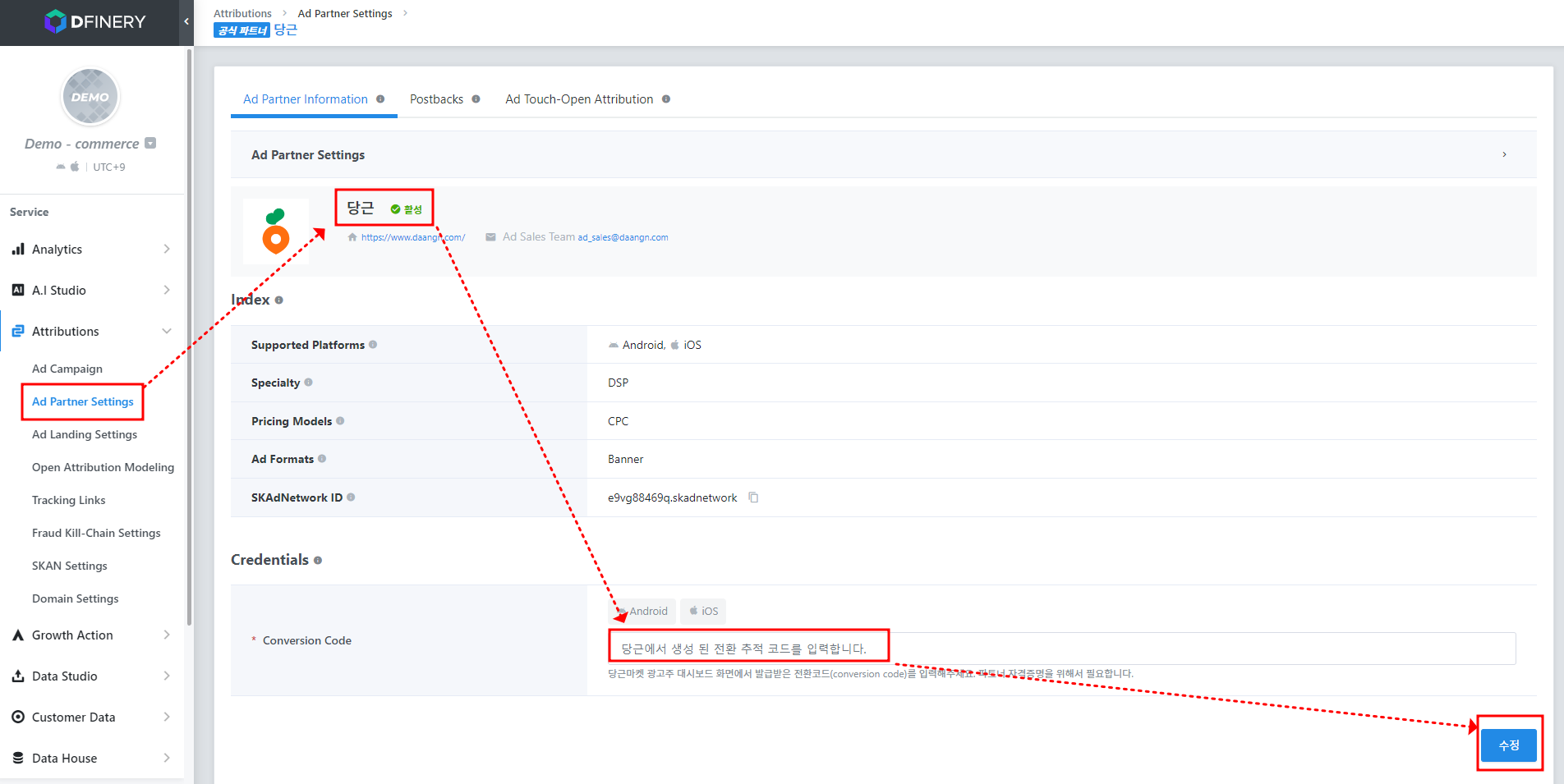Click the Data House database icon

click(x=18, y=758)
